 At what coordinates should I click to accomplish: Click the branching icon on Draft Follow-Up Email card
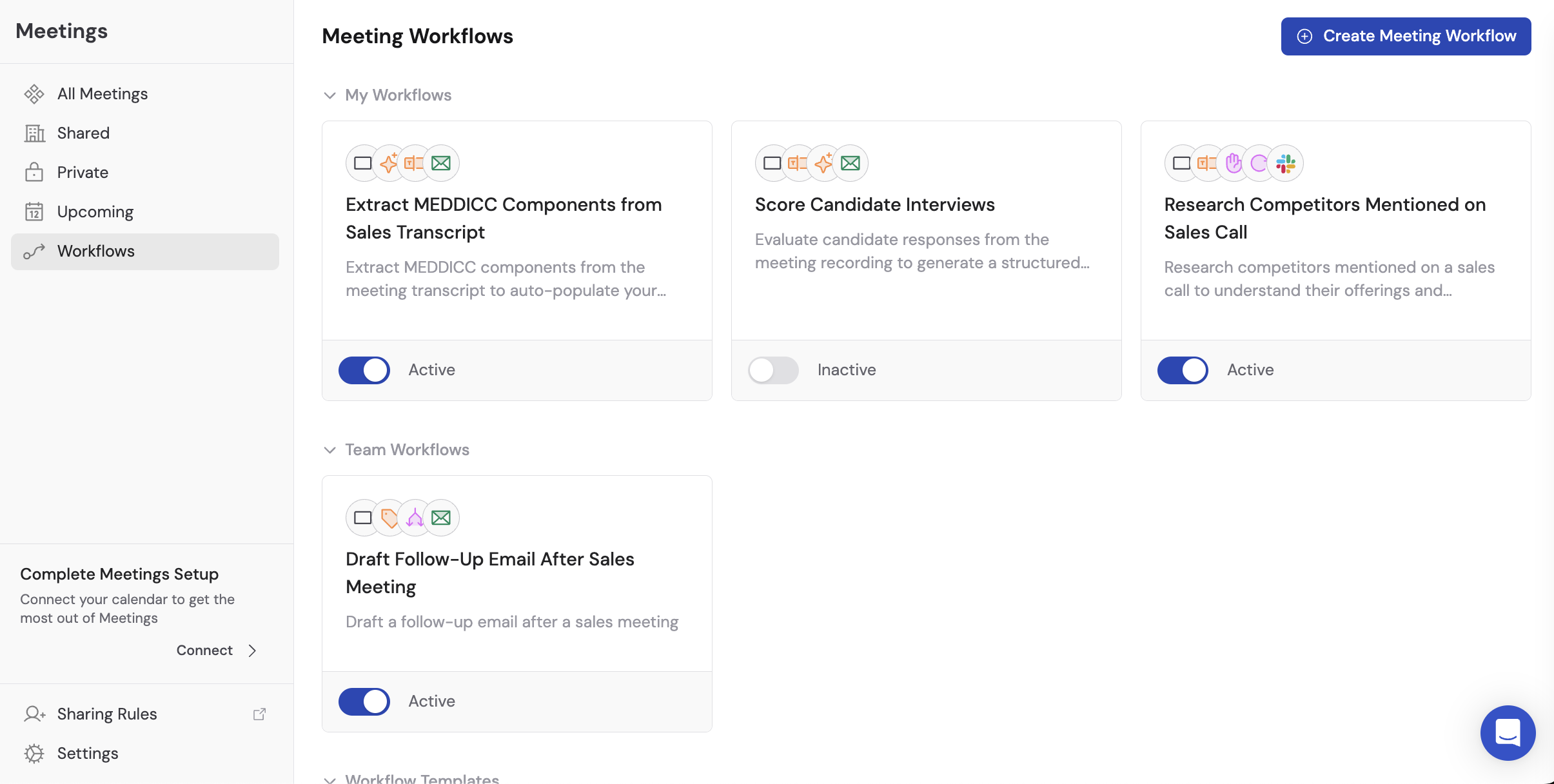click(415, 517)
